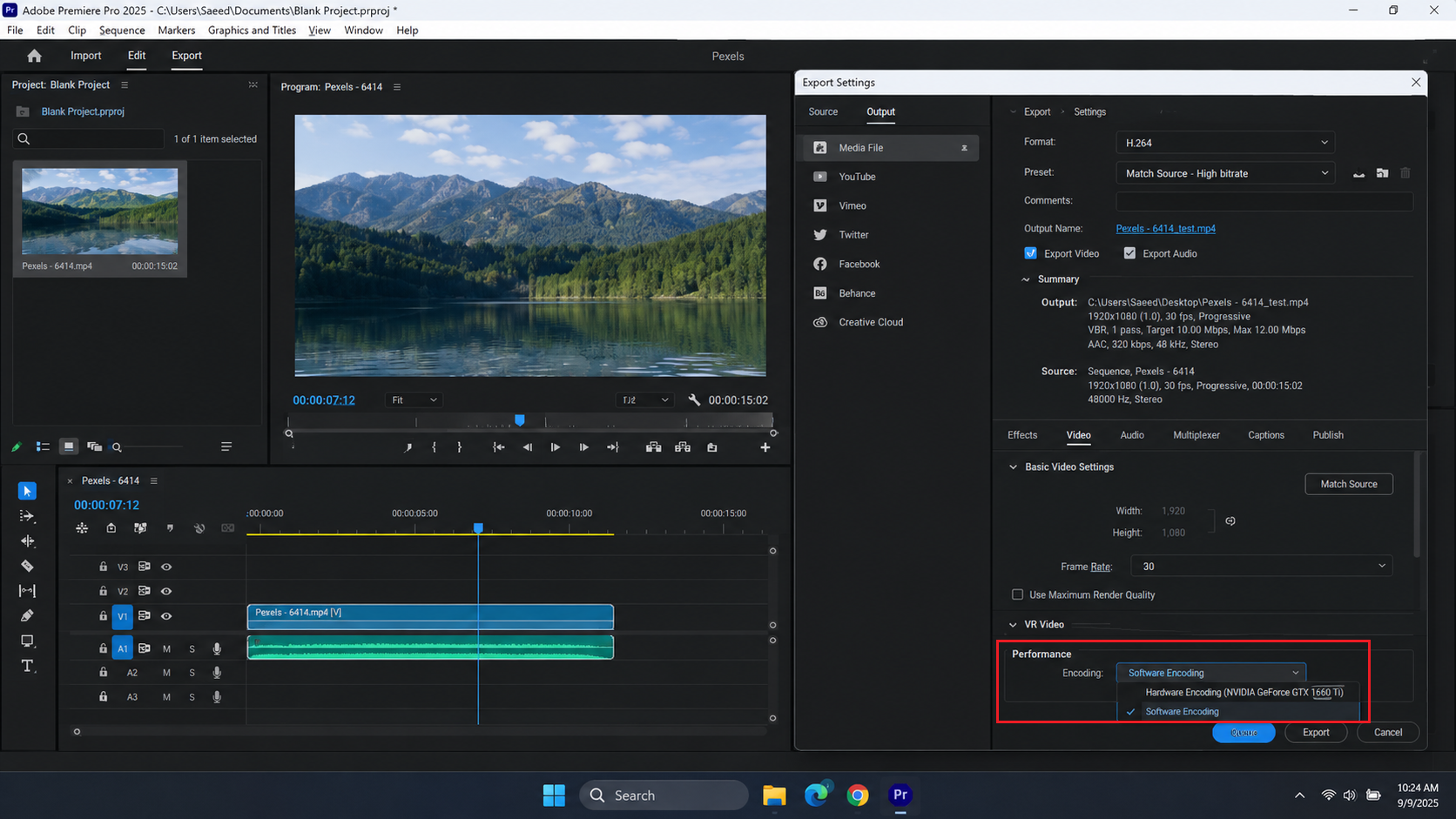The width and height of the screenshot is (1456, 819).
Task: Click the Queue button
Action: coord(1244,733)
